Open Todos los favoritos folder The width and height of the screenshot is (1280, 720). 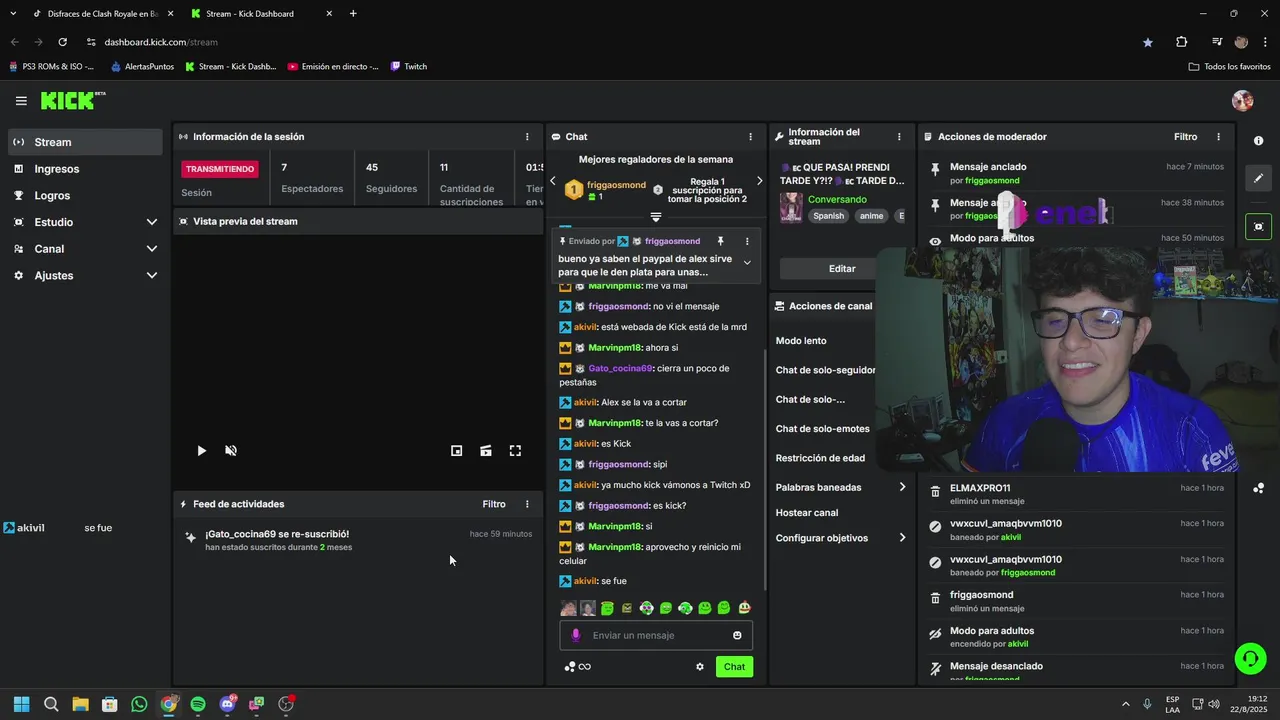click(1229, 67)
